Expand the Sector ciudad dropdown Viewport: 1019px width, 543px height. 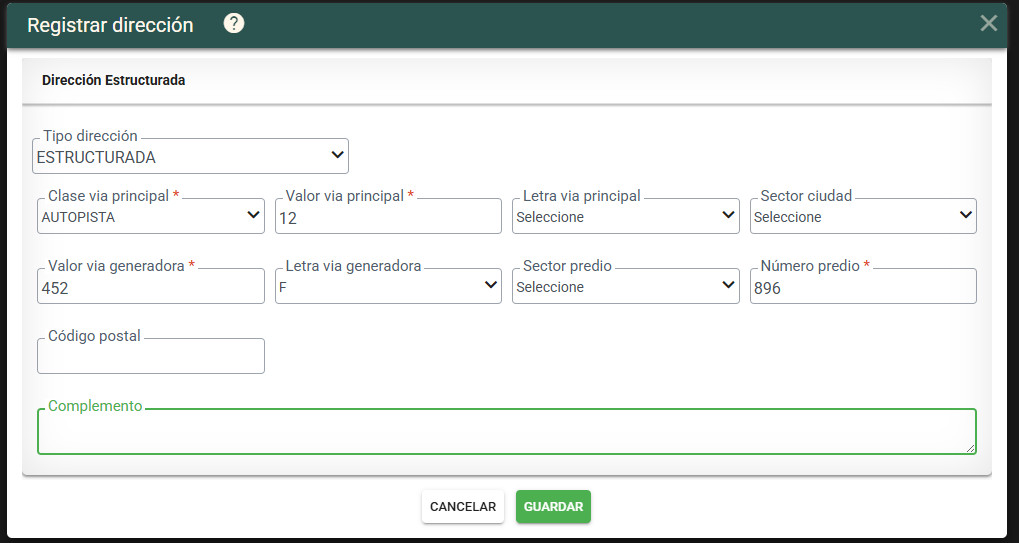863,216
